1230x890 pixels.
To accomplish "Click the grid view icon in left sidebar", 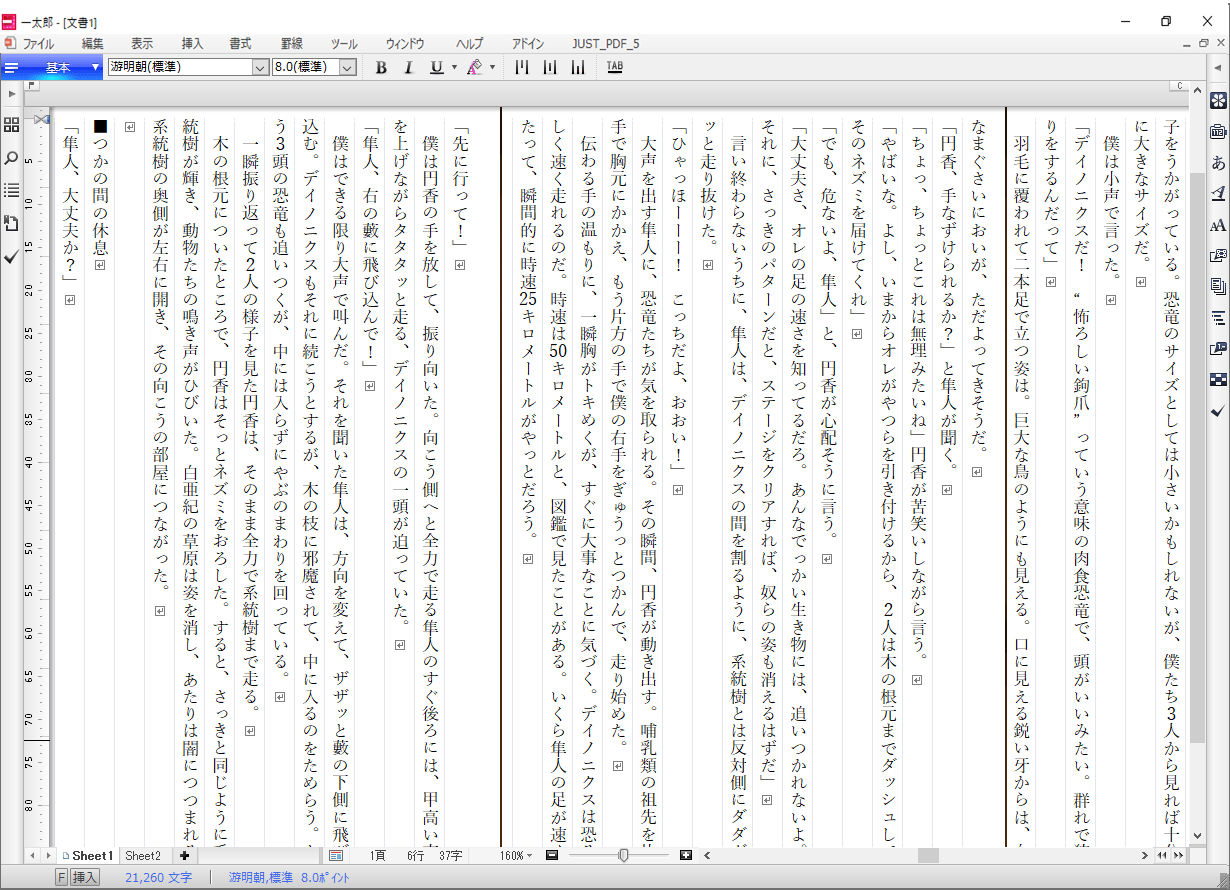I will 11,125.
